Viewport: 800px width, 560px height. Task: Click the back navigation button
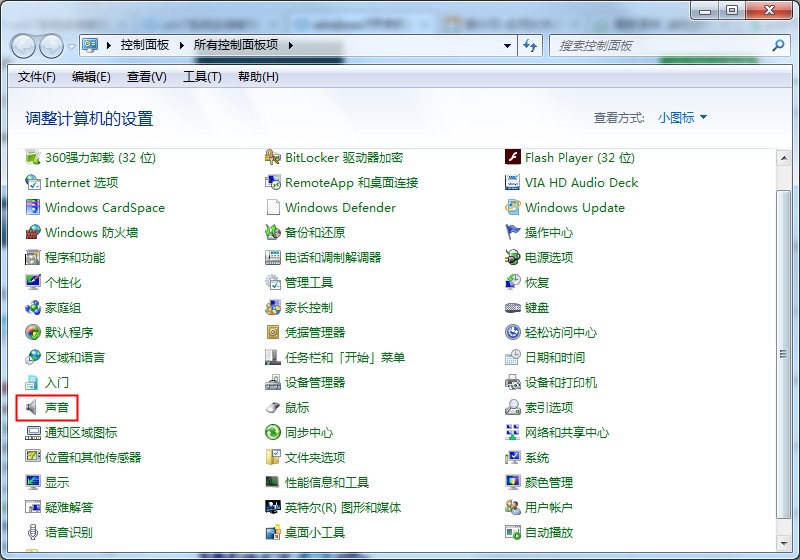(23, 46)
